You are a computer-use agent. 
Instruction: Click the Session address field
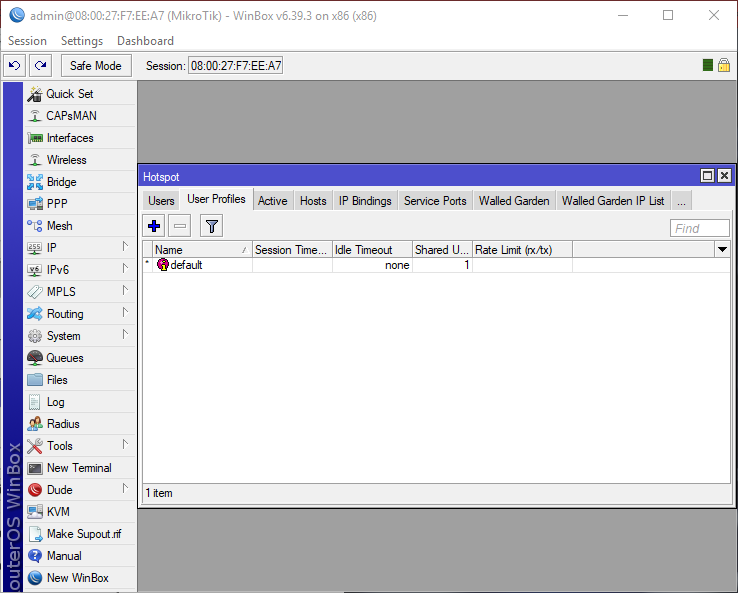click(236, 66)
